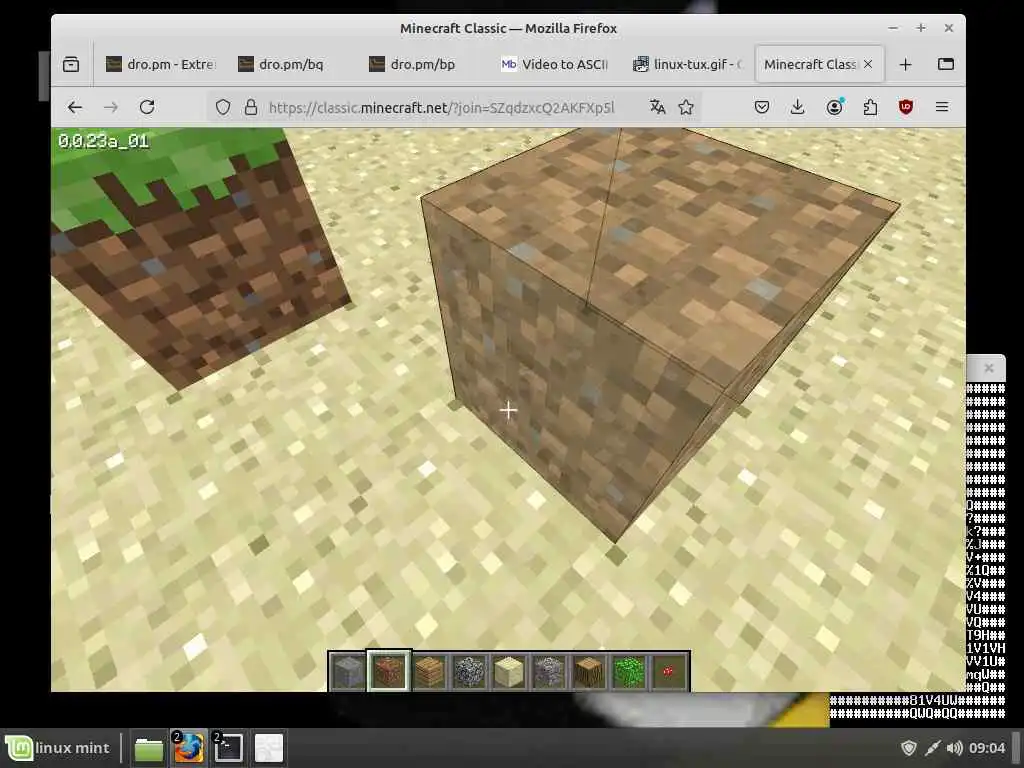Select the dirt block hotbar slot

pyautogui.click(x=389, y=671)
